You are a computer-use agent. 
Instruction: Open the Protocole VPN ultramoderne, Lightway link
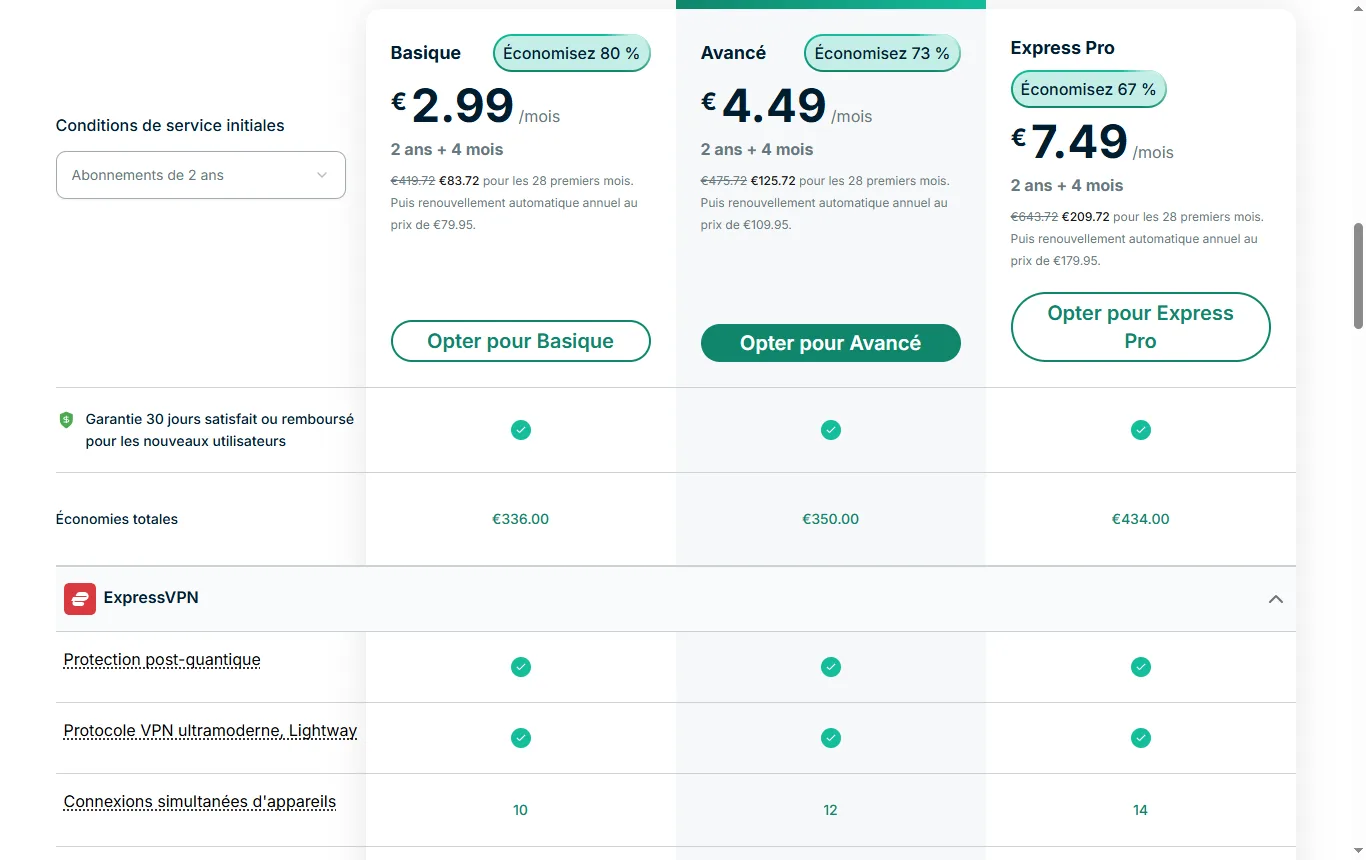210,731
